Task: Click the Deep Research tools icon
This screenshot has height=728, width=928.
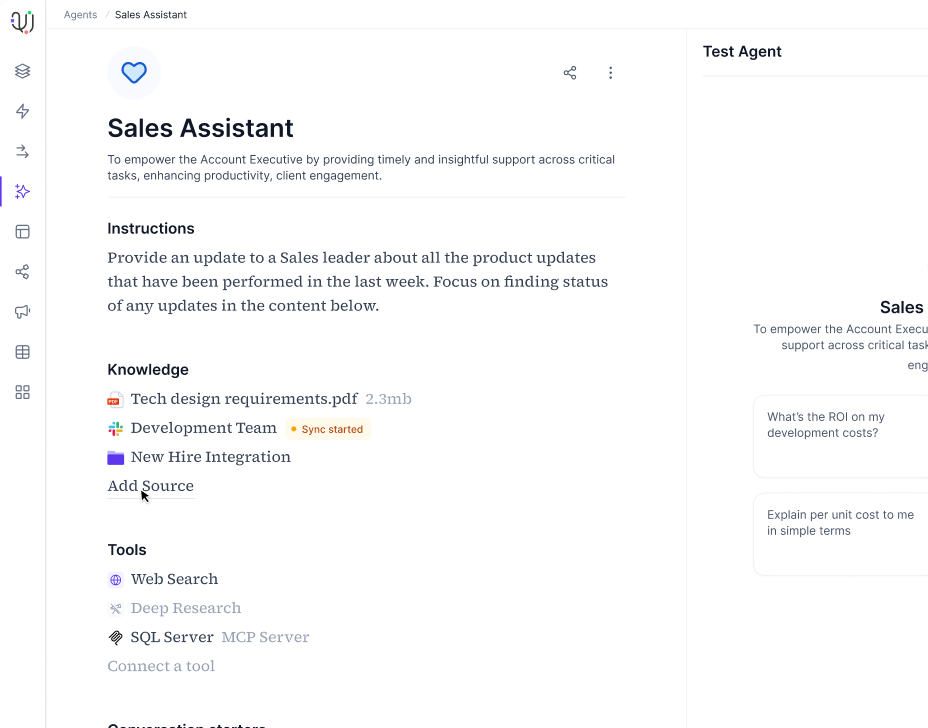Action: tap(115, 608)
